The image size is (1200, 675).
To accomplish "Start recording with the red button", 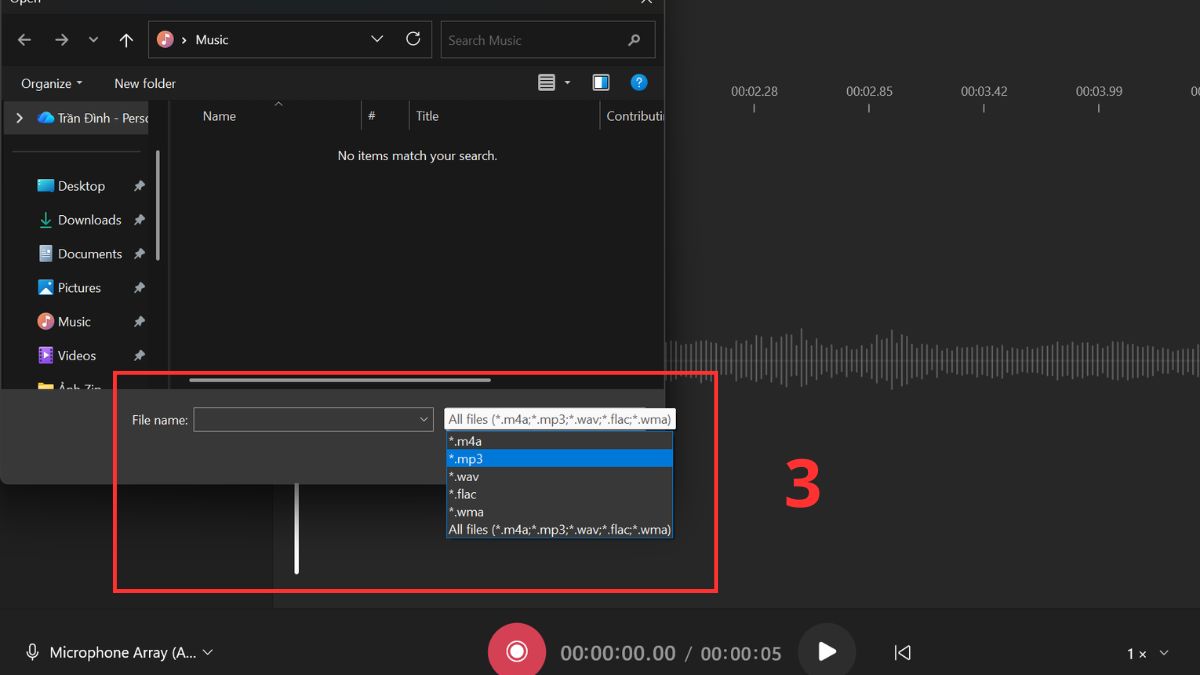I will (x=517, y=651).
